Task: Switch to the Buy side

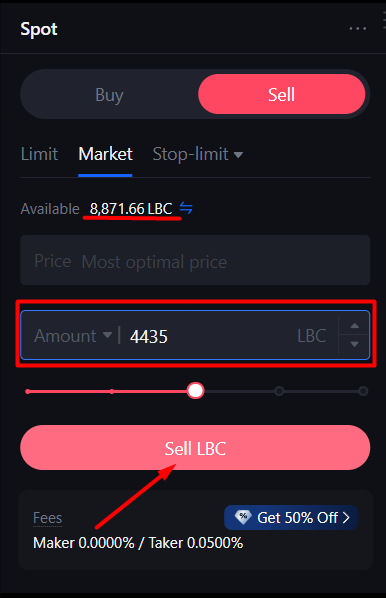Action: pos(109,94)
